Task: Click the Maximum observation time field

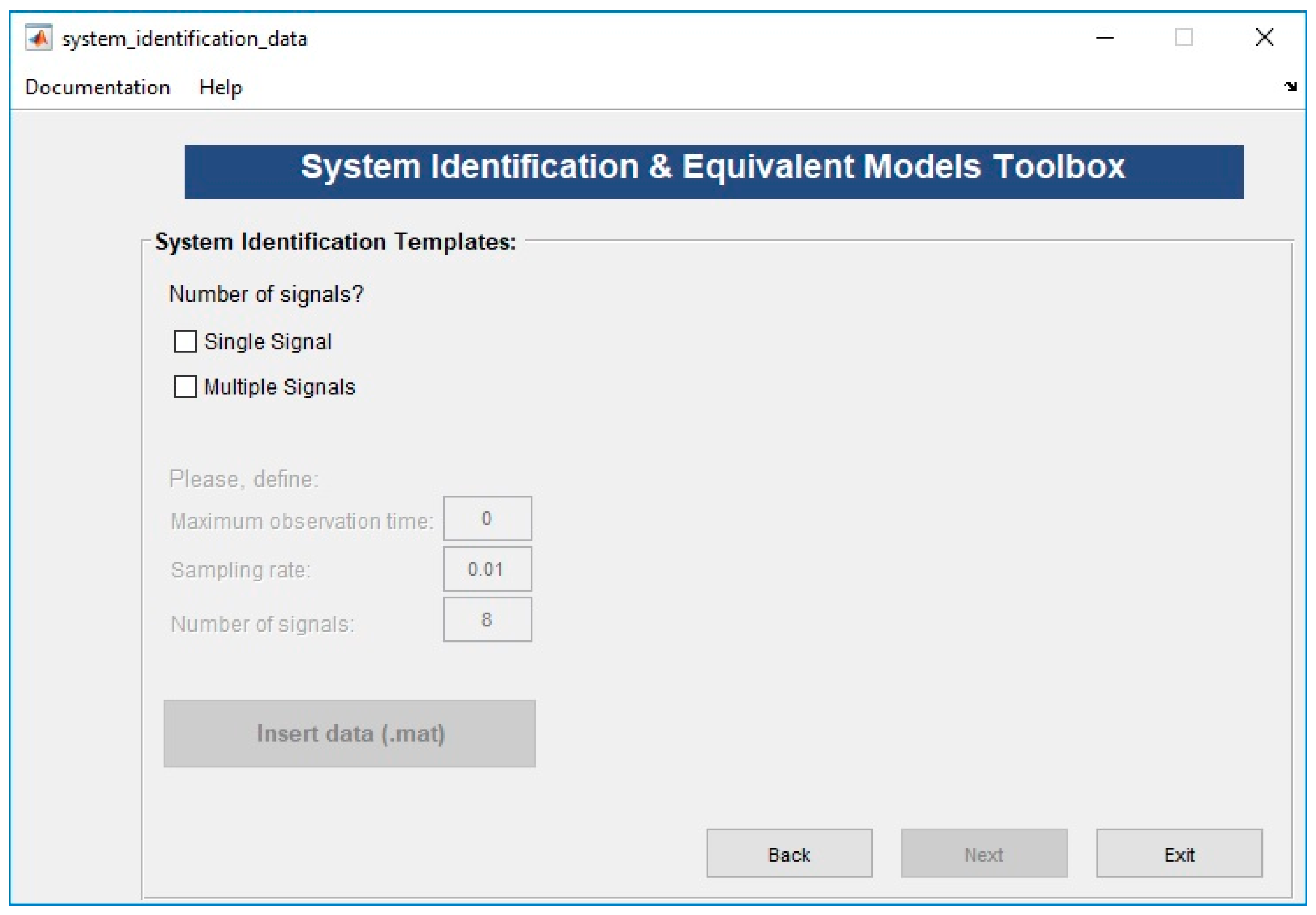Action: tap(487, 518)
